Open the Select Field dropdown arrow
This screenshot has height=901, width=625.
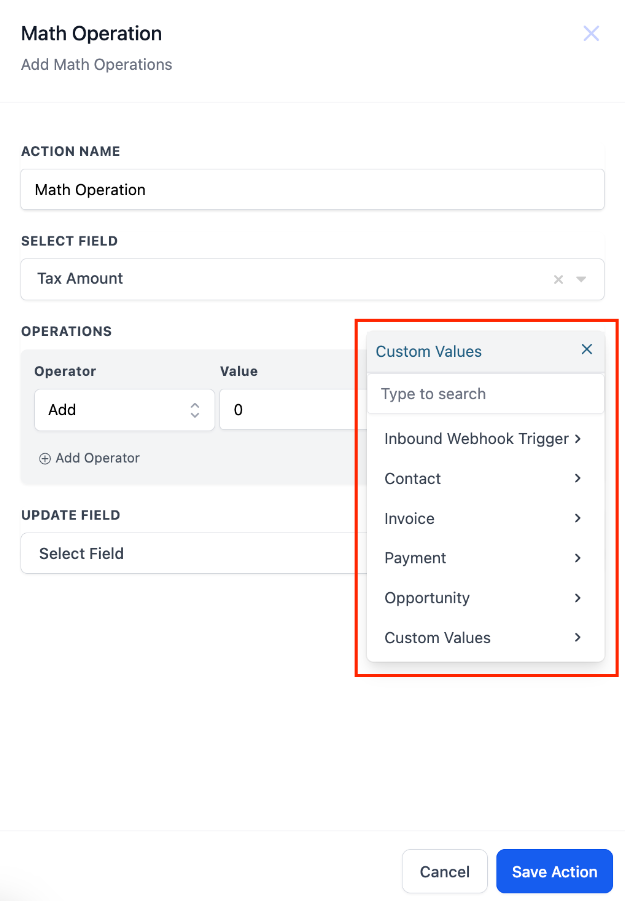pyautogui.click(x=581, y=280)
